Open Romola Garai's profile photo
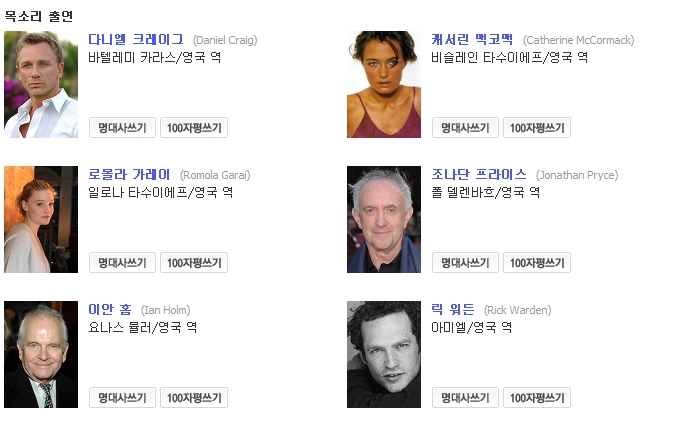The image size is (695, 421). click(41, 219)
